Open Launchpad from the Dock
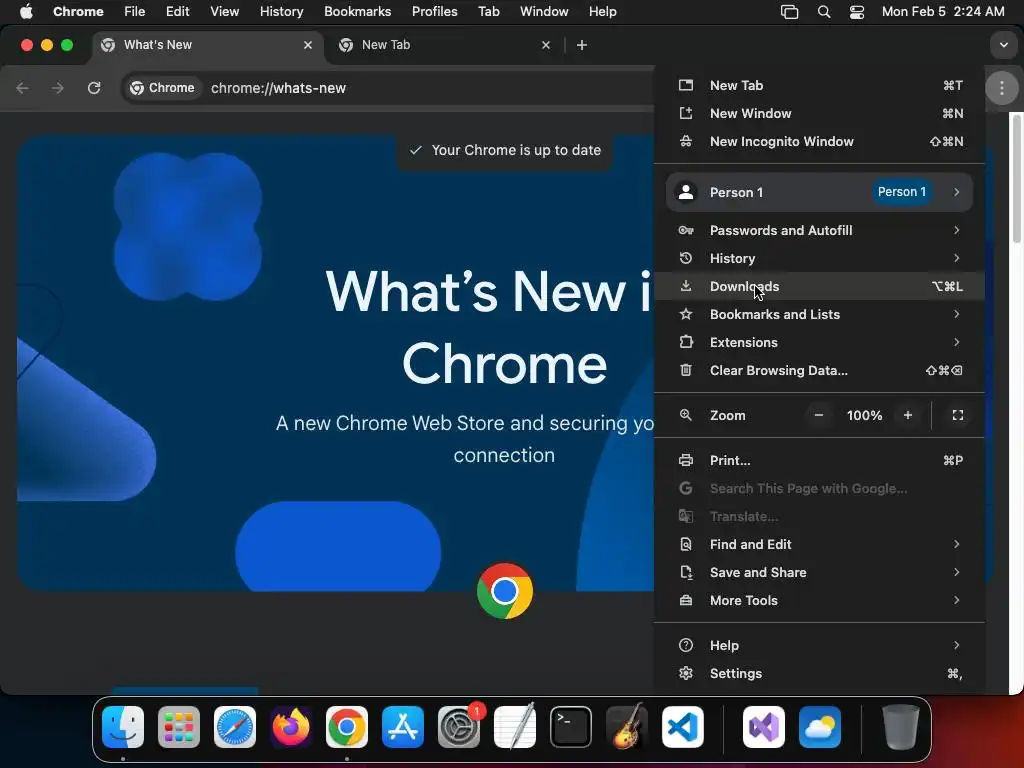The width and height of the screenshot is (1024, 768). [179, 727]
